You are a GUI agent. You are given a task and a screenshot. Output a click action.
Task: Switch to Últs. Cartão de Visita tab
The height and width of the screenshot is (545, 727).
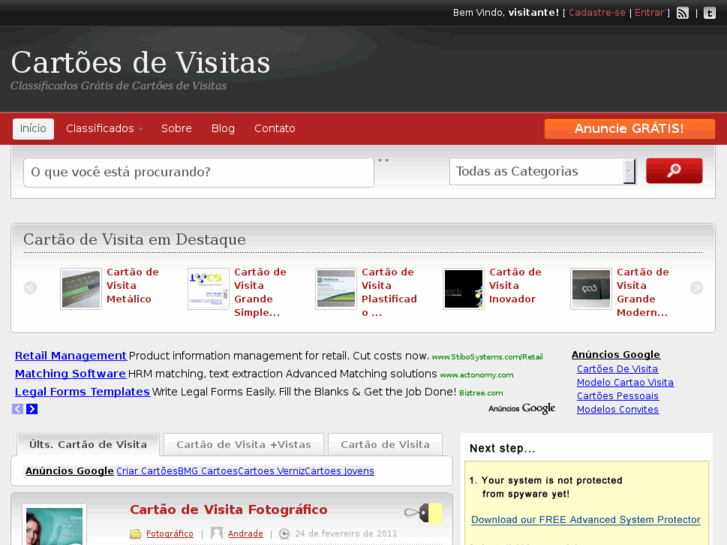click(88, 444)
